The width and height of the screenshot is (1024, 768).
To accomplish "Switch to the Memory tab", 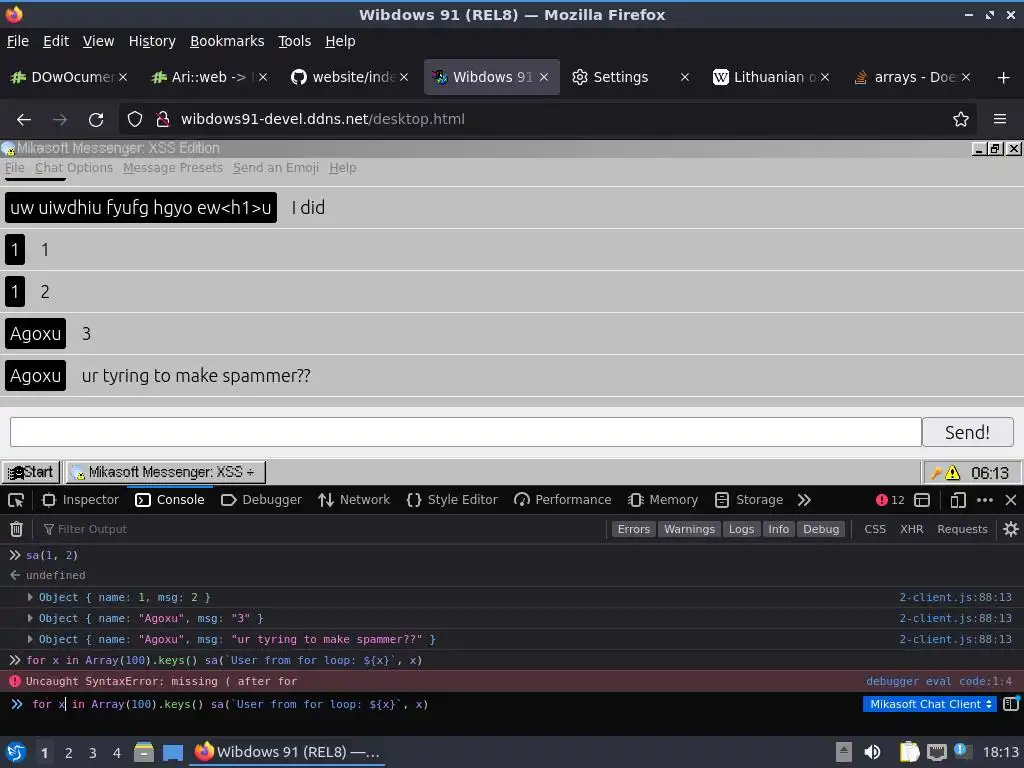I will [663, 500].
